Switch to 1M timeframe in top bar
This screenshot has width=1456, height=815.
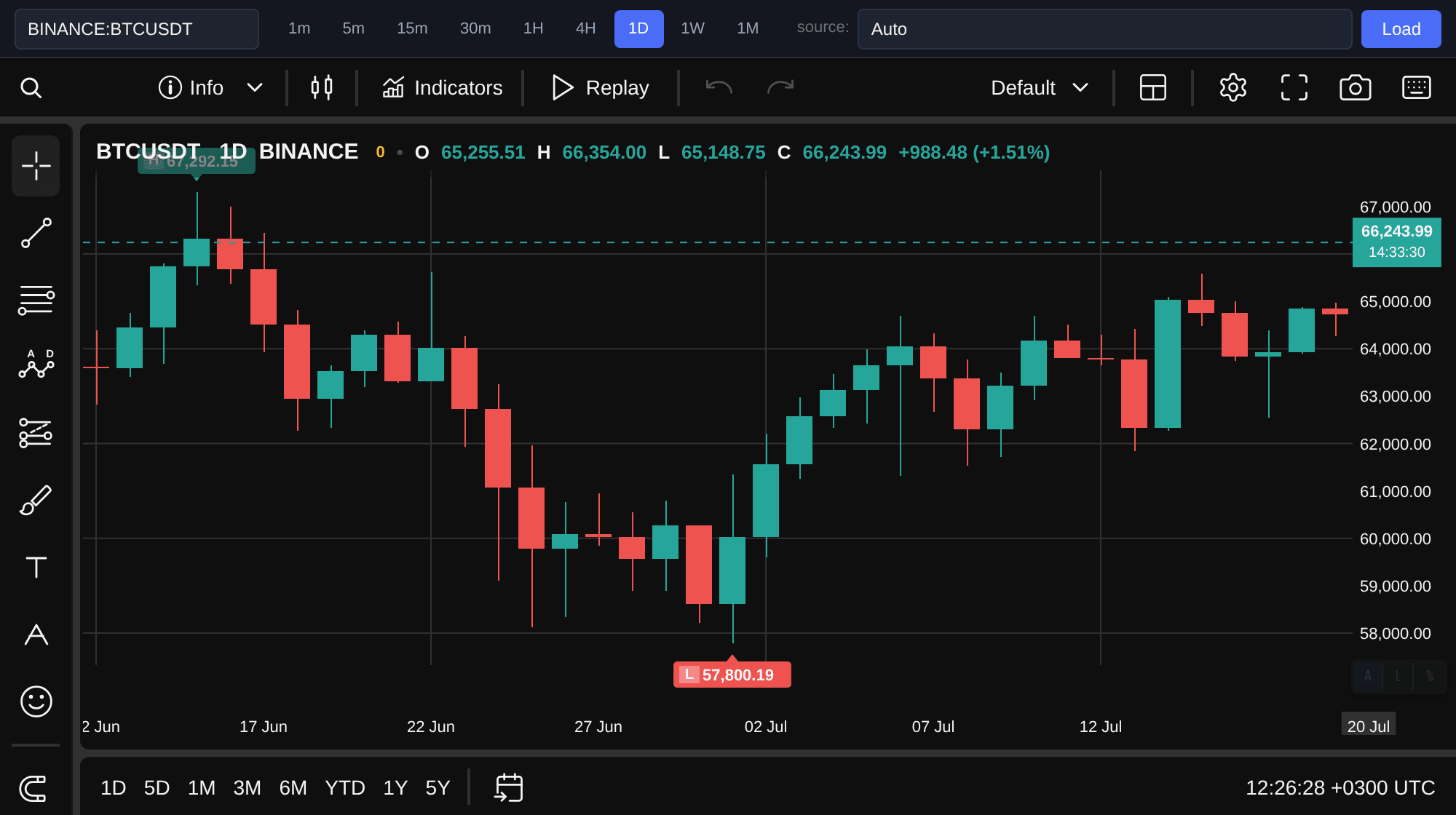(748, 28)
